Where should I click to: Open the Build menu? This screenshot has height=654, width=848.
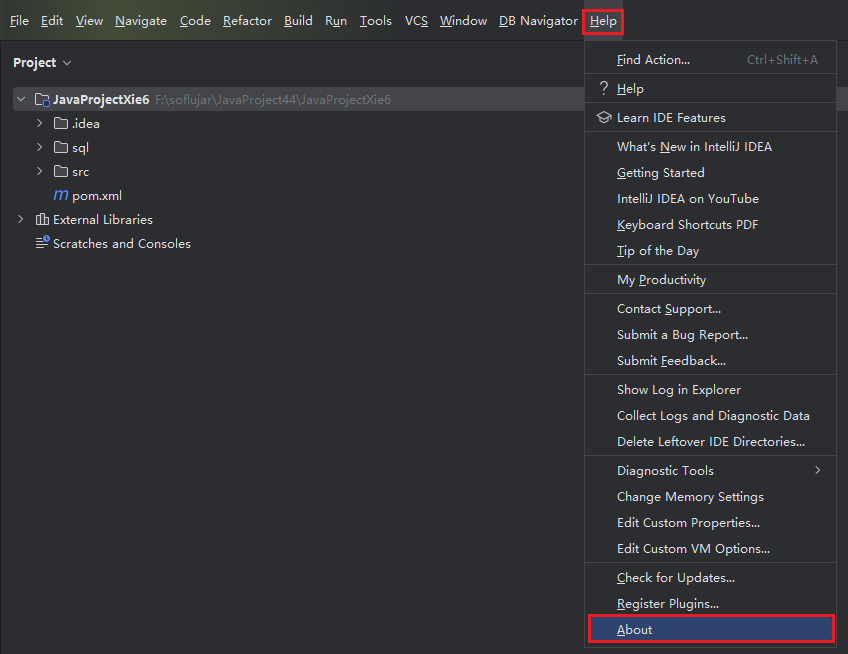[x=298, y=21]
